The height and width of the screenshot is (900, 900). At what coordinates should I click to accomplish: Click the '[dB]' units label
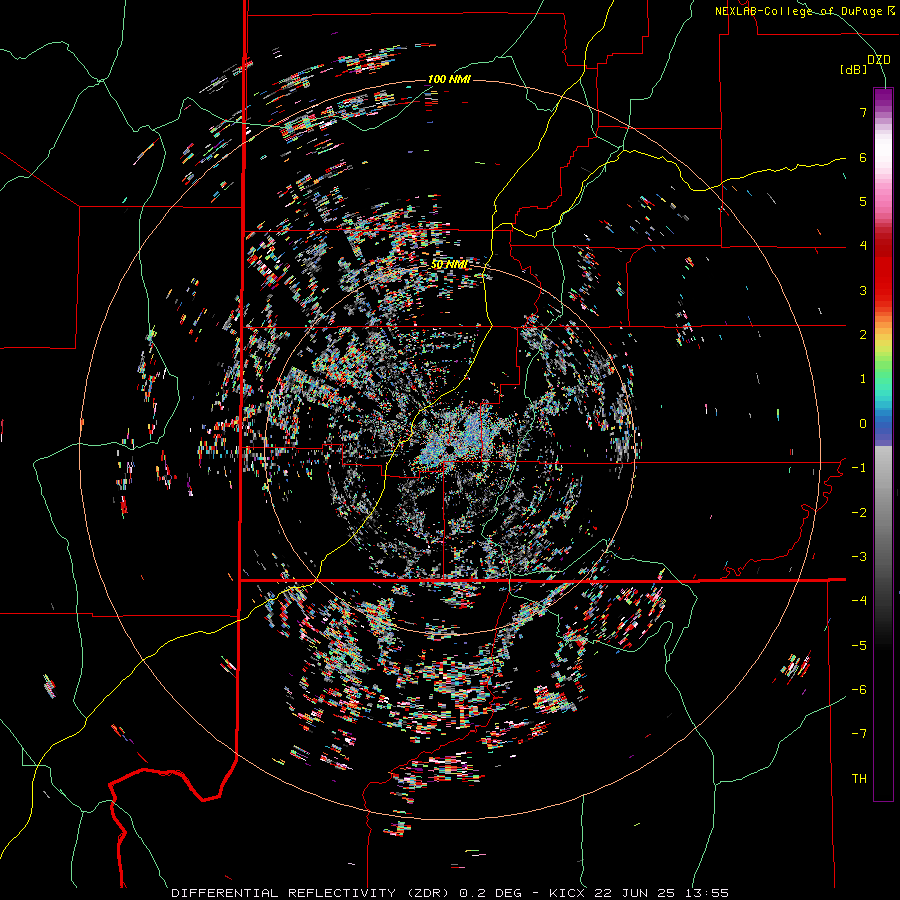[x=854, y=70]
